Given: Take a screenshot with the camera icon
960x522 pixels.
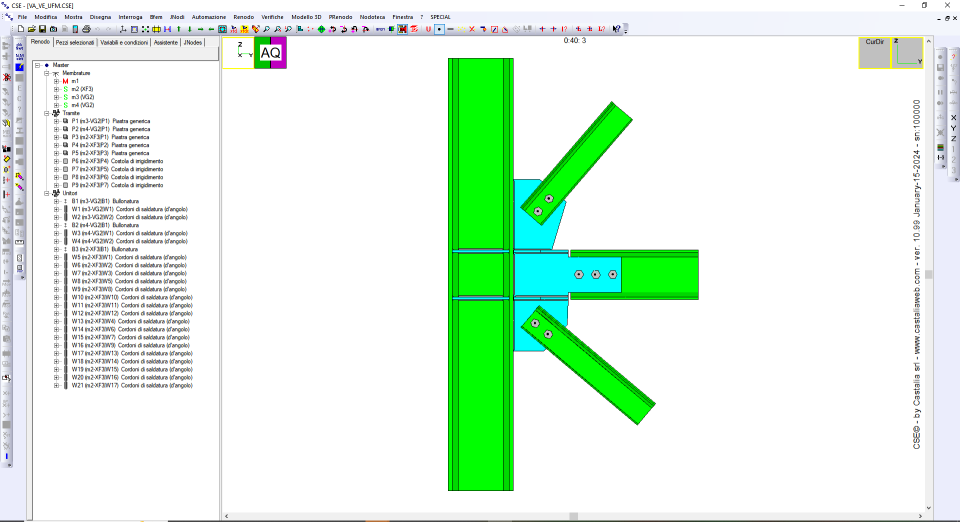Looking at the screenshot, I should pyautogui.click(x=53, y=29).
